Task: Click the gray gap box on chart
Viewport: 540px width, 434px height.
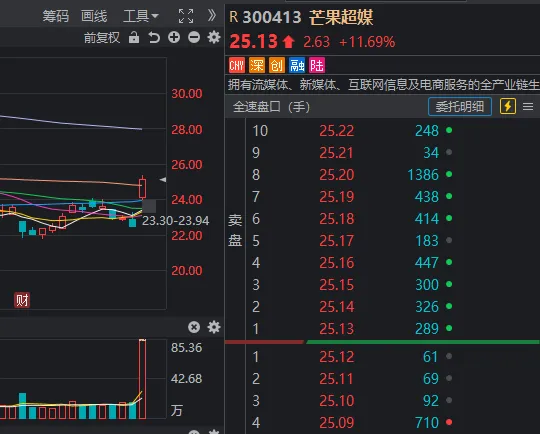Action: coord(149,206)
